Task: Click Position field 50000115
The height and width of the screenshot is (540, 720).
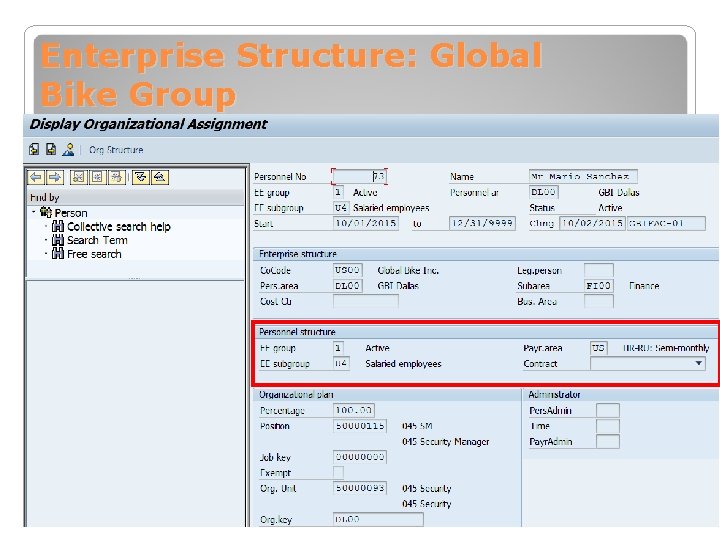Action: coord(360,426)
